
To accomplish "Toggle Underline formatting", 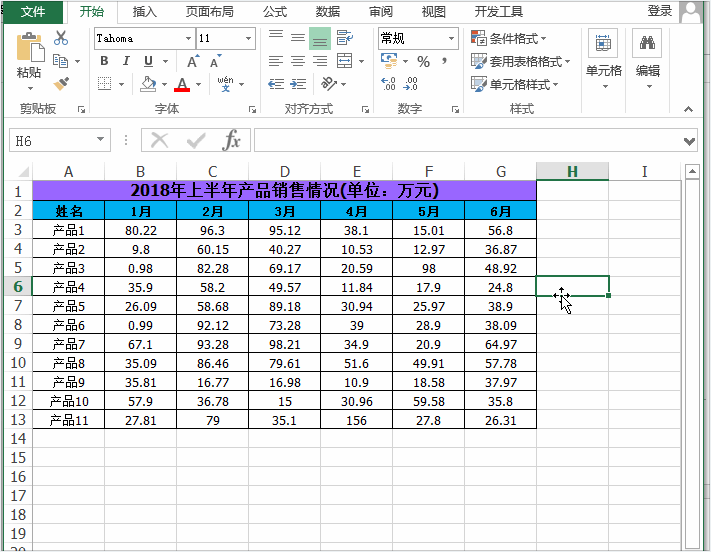I will pos(148,61).
